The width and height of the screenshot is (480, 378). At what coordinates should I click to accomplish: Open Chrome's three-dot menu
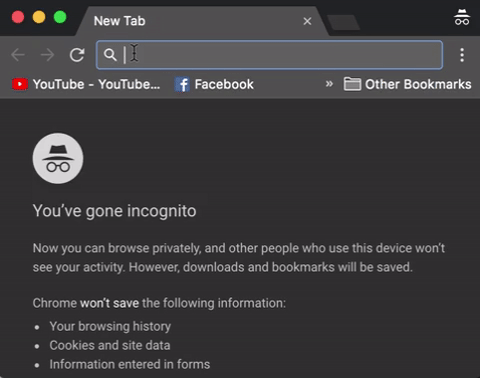[462, 55]
